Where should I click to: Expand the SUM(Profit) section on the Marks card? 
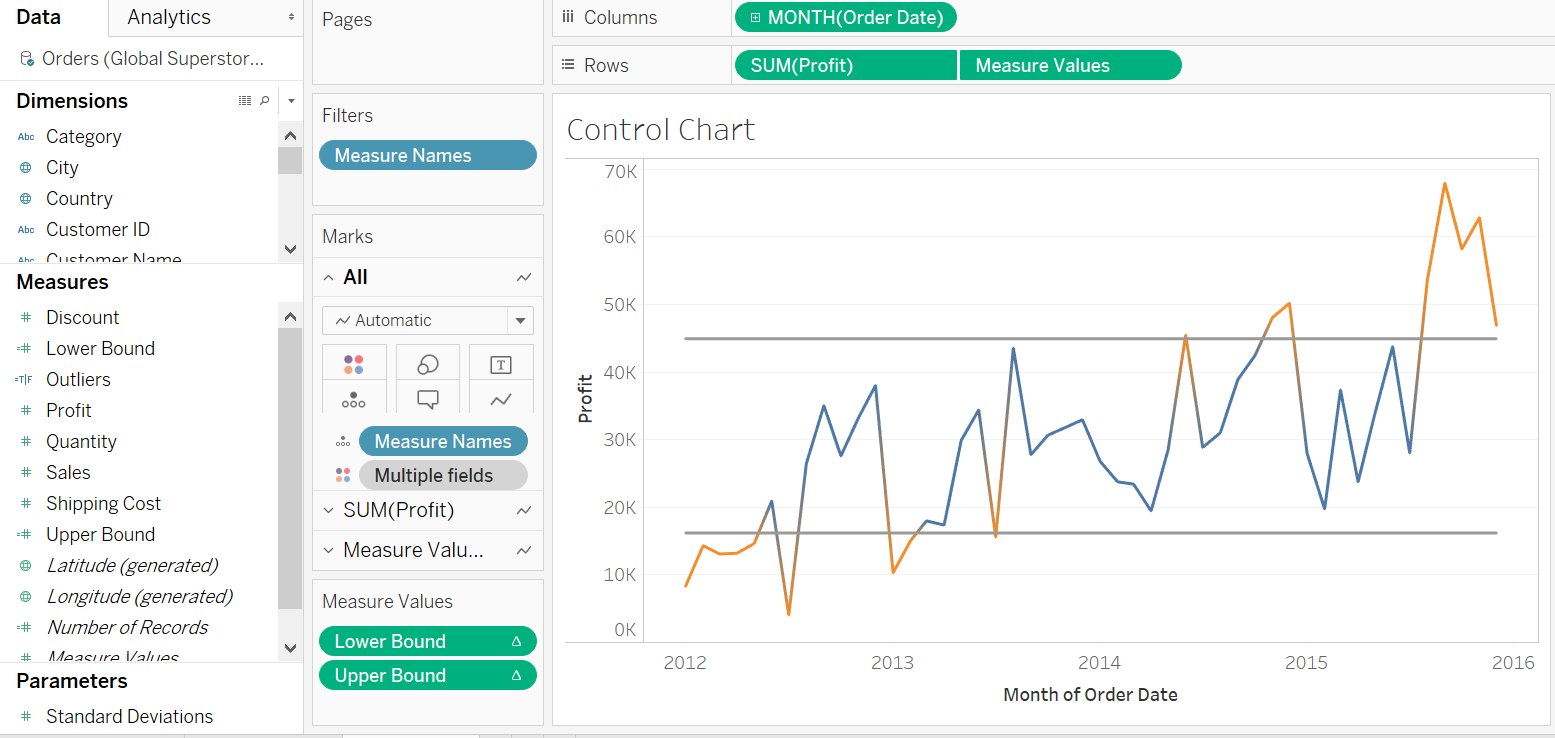coord(329,511)
